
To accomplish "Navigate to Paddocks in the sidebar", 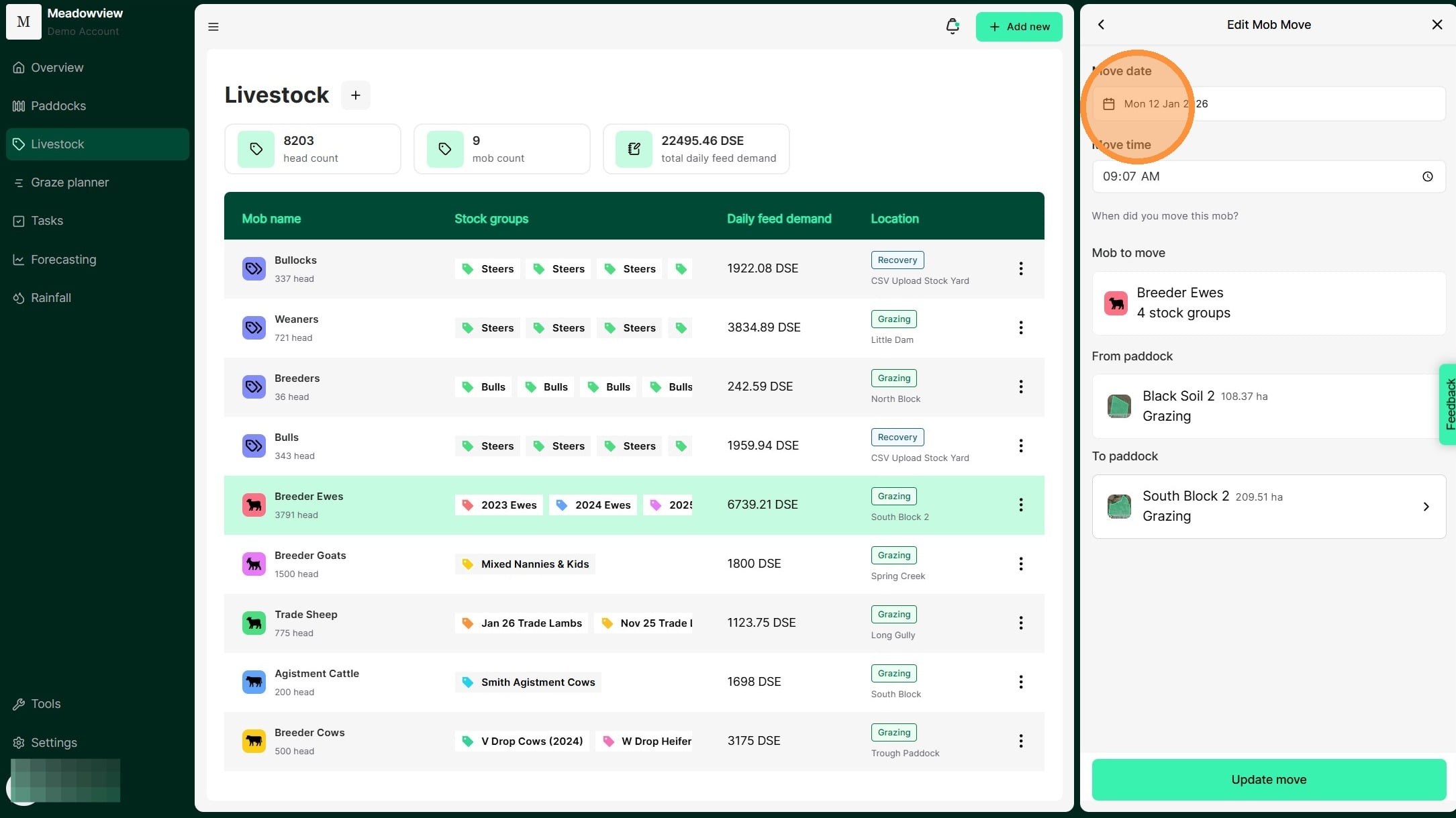I will pos(58,106).
